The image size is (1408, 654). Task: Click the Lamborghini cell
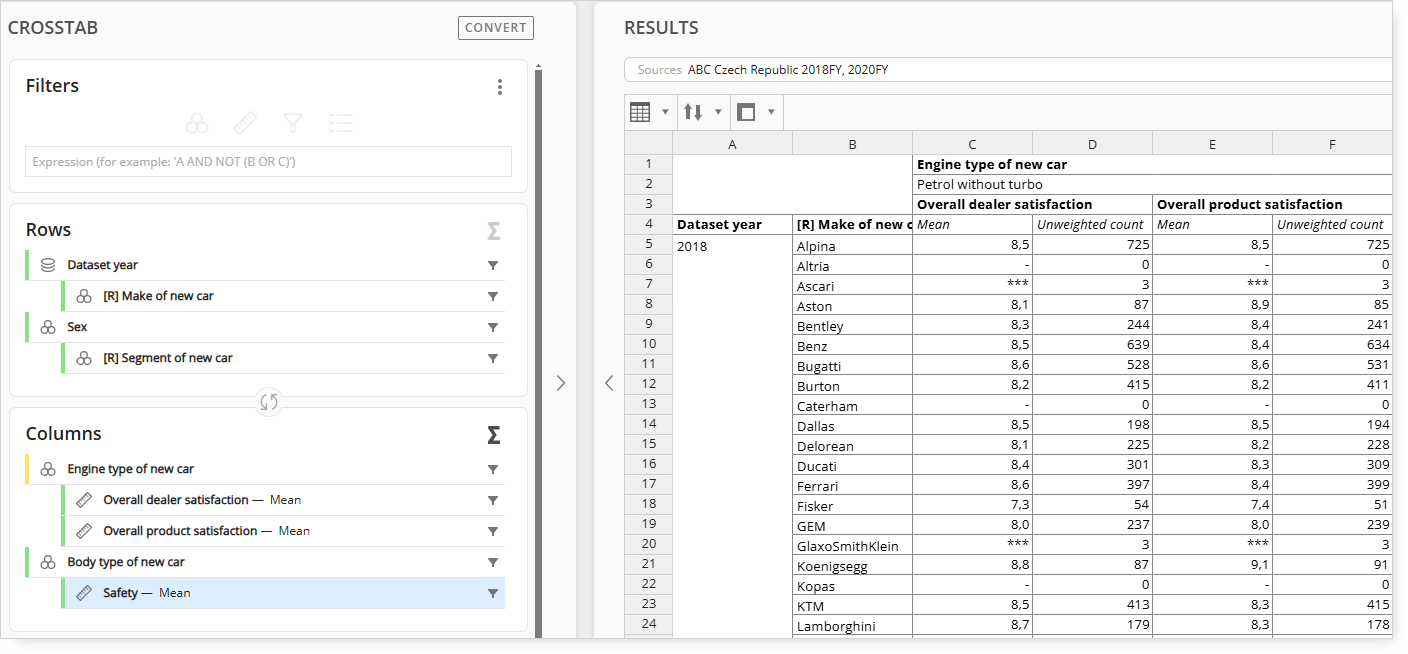pos(852,625)
